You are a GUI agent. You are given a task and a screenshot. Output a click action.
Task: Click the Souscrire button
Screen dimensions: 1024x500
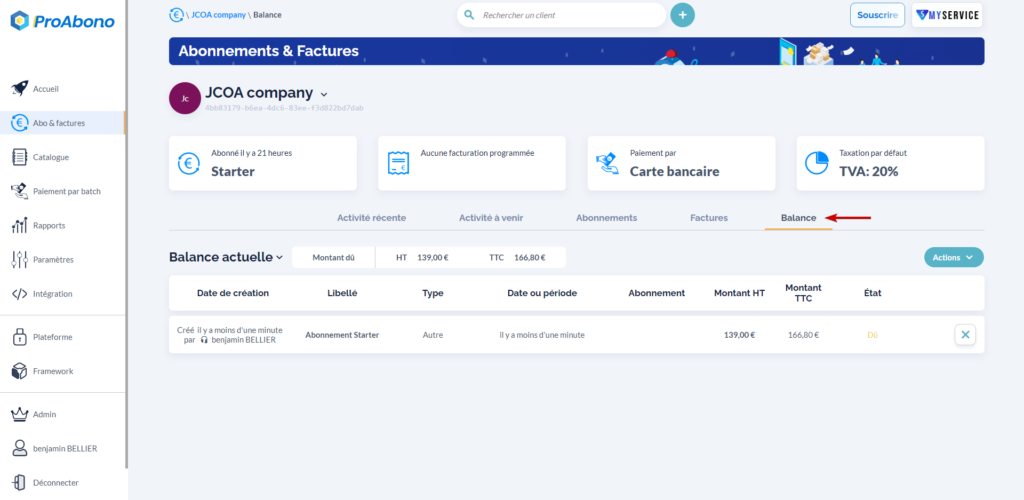click(x=877, y=15)
